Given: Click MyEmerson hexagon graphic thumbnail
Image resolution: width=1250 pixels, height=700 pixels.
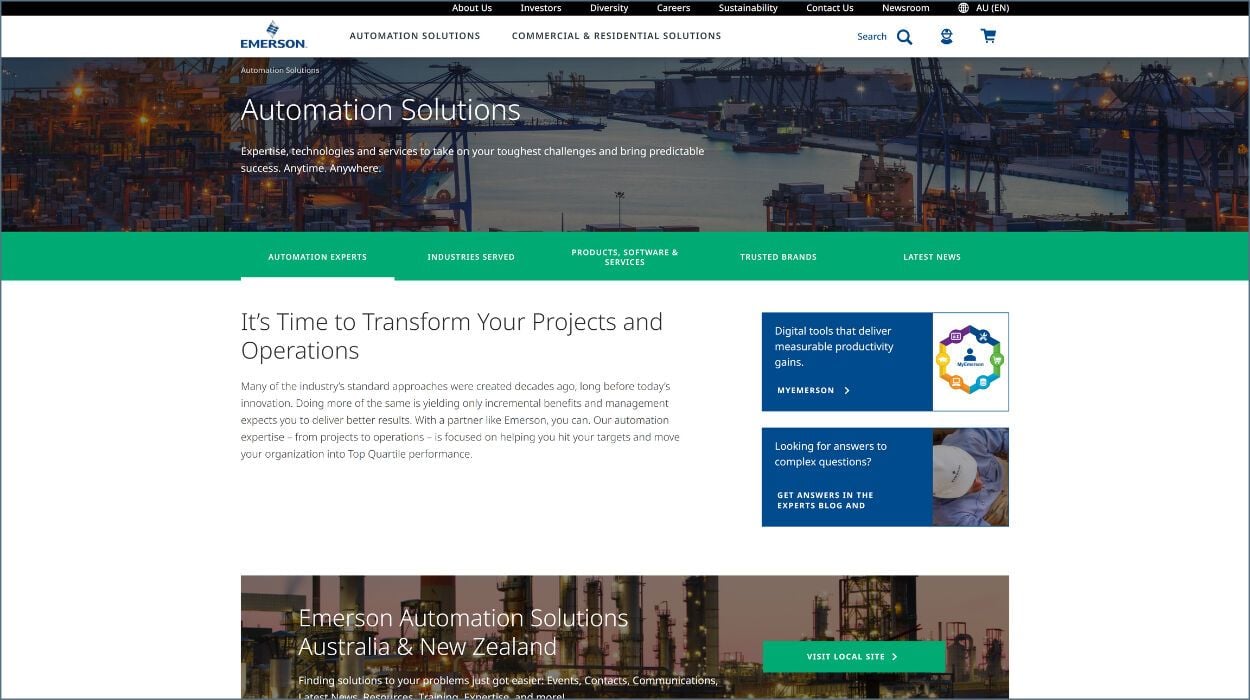Looking at the screenshot, I should coord(970,361).
